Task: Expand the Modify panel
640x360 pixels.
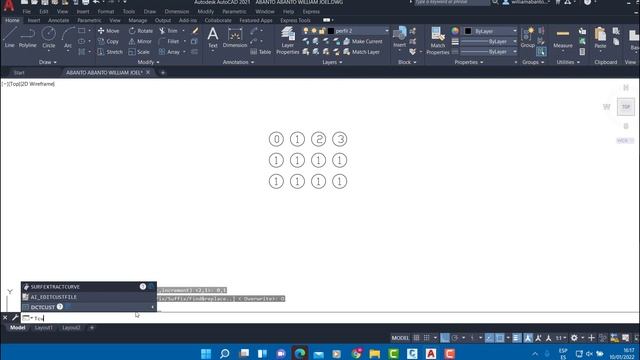Action: point(149,62)
